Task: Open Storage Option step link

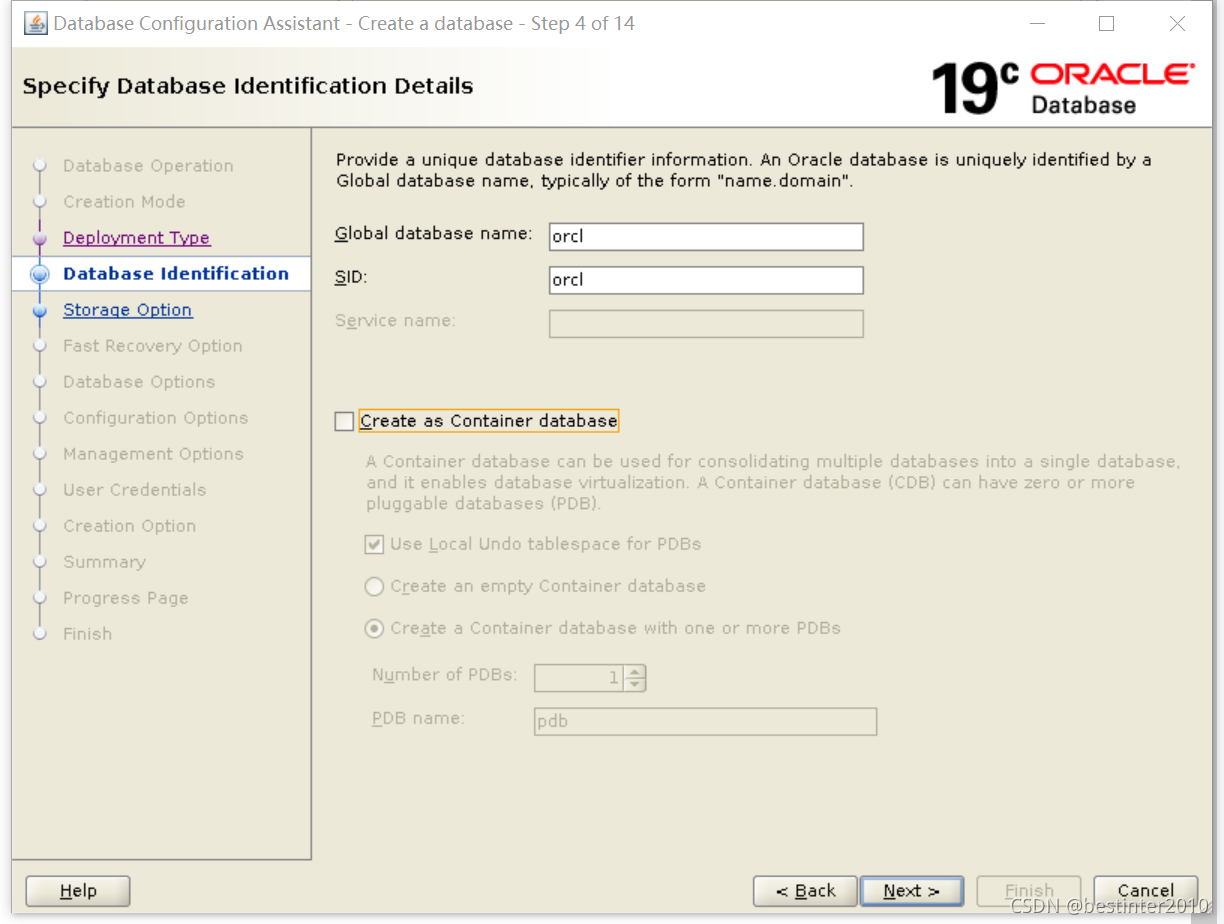Action: pyautogui.click(x=127, y=310)
